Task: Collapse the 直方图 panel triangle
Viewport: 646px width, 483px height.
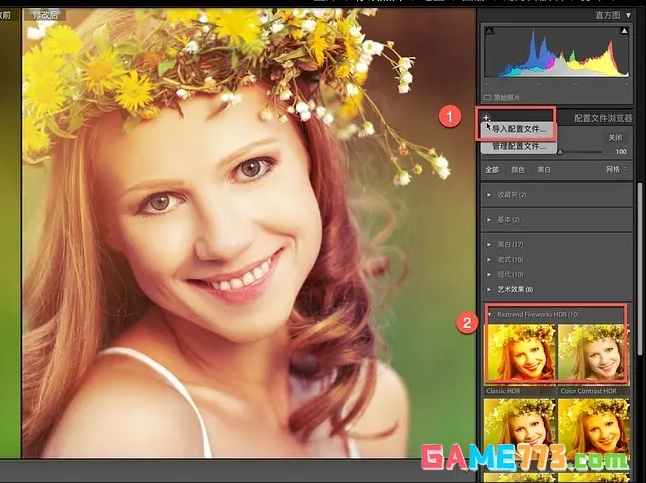Action: 628,15
